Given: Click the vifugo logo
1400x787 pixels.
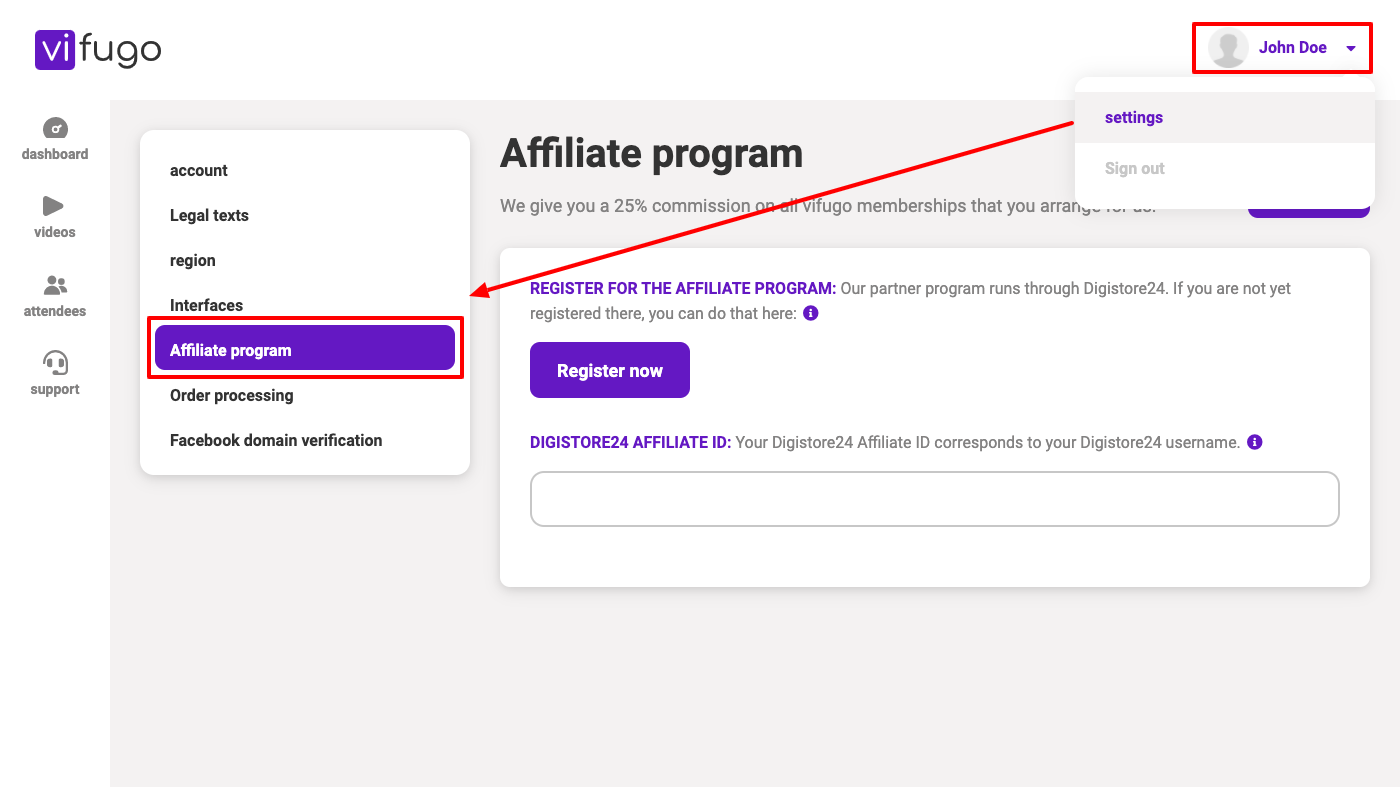Looking at the screenshot, I should 98,49.
